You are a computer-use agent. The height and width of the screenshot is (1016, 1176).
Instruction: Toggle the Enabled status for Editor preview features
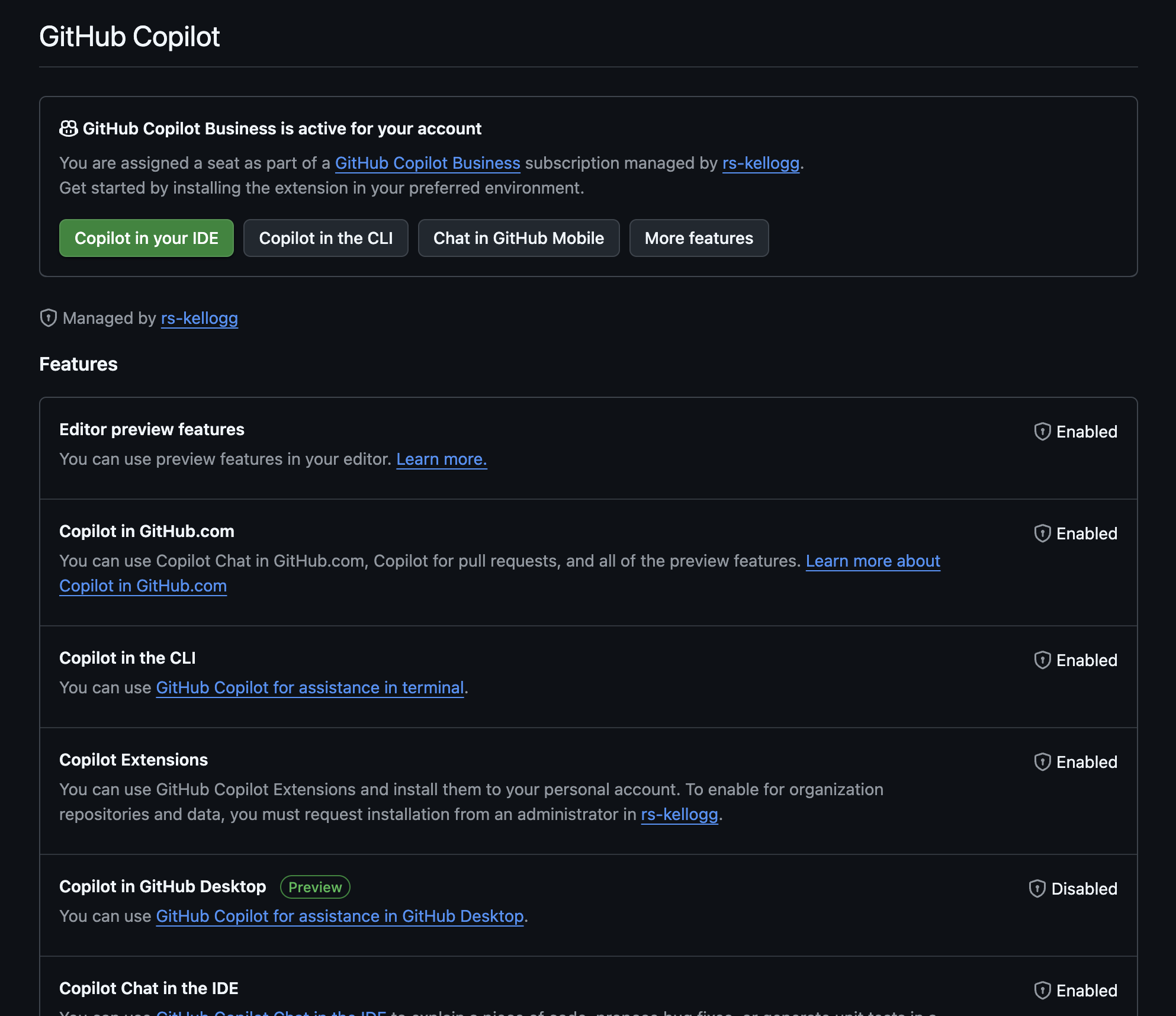tap(1088, 432)
